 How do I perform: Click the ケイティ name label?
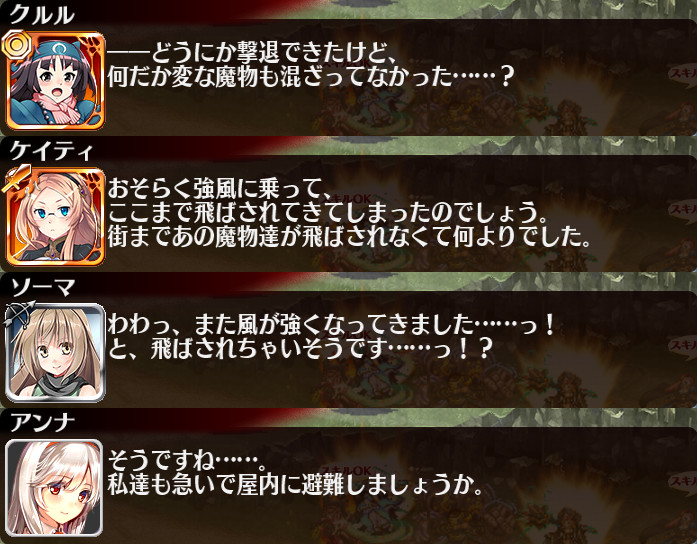coord(52,151)
